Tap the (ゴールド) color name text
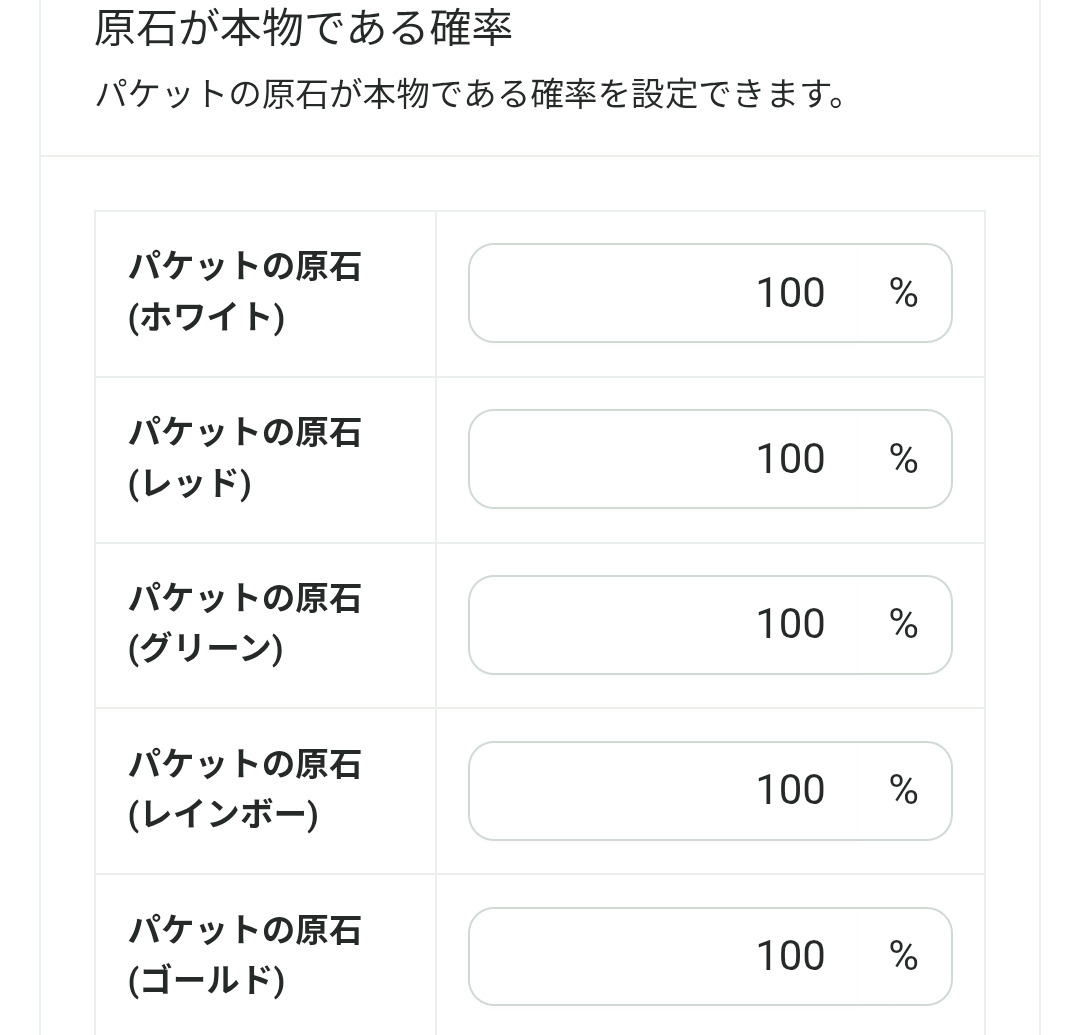Image resolution: width=1080 pixels, height=1035 pixels. (207, 980)
